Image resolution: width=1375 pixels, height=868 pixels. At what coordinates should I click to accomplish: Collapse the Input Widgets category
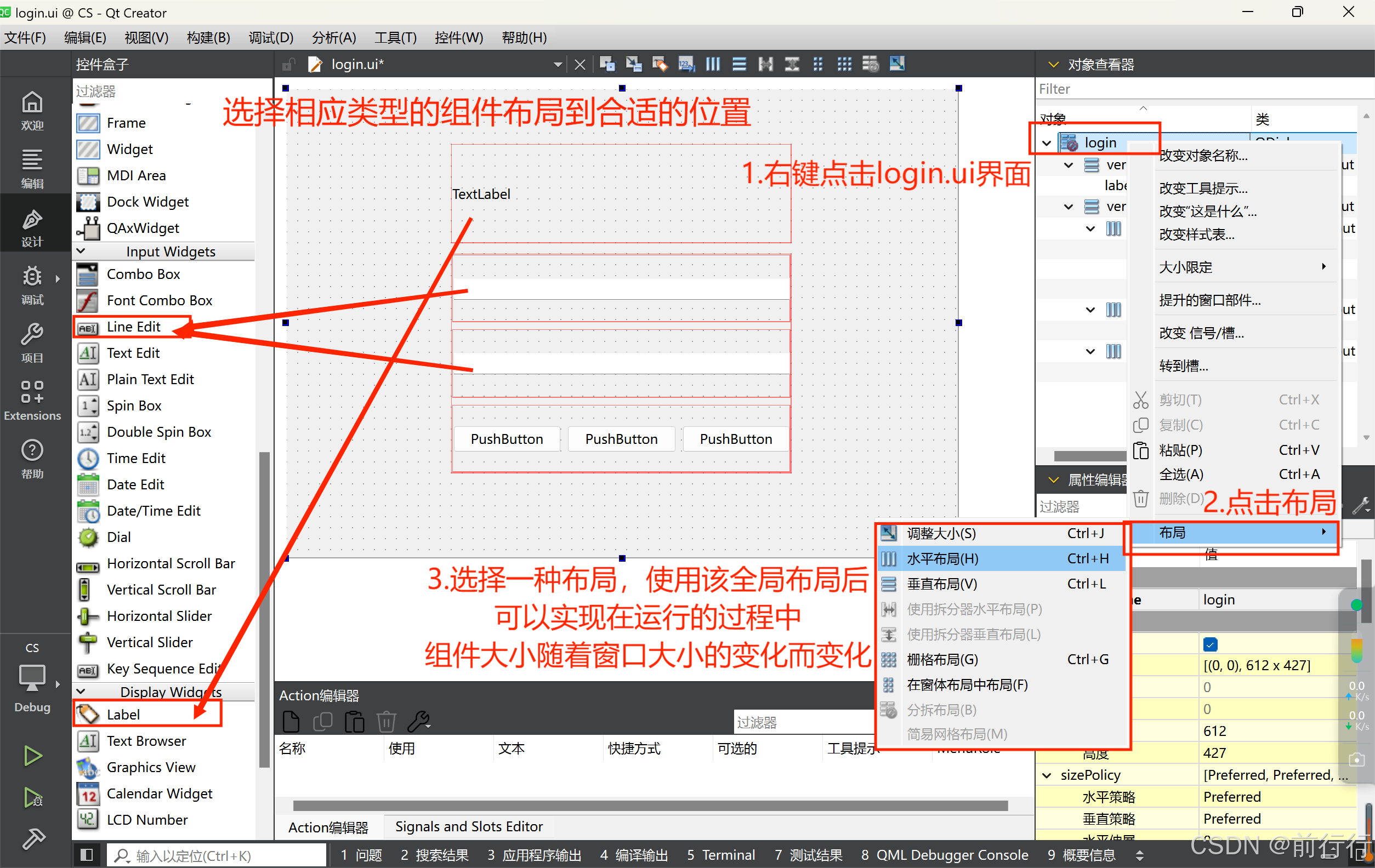81,251
